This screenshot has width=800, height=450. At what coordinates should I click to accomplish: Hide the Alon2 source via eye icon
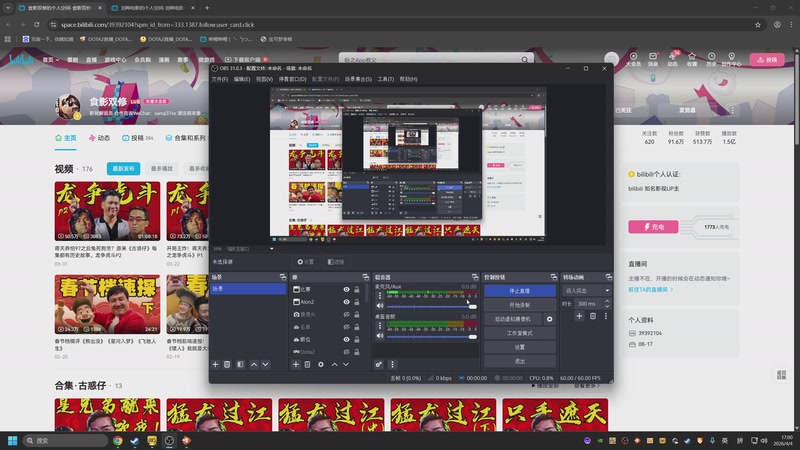point(346,302)
